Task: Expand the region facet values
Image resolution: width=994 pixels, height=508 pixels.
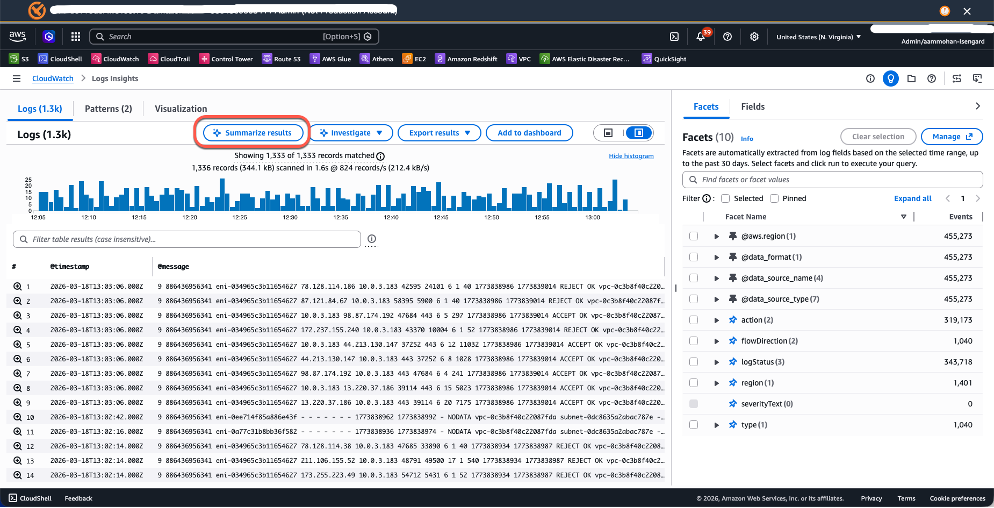Action: coord(716,382)
